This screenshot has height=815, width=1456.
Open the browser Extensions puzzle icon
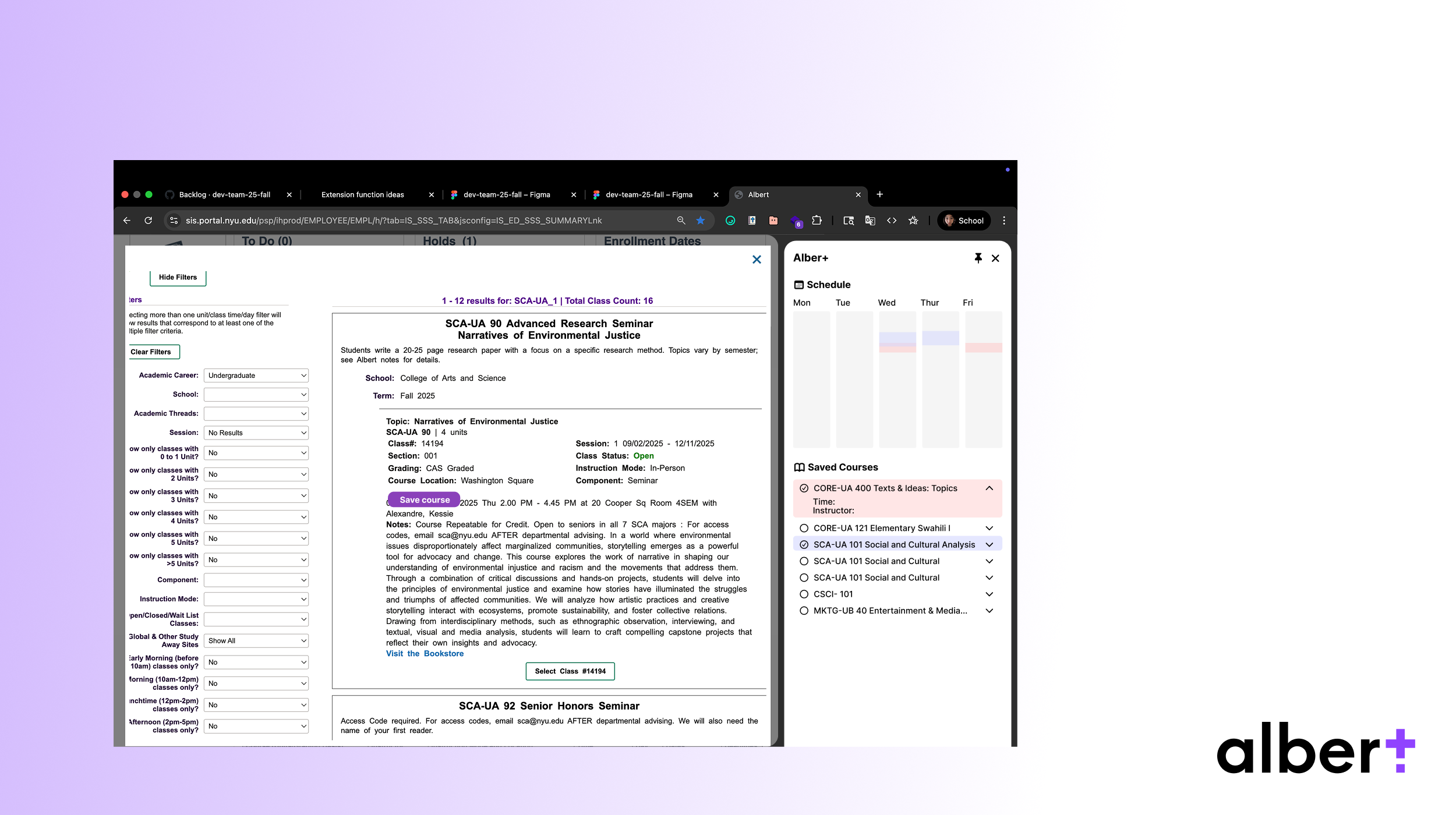tap(817, 221)
